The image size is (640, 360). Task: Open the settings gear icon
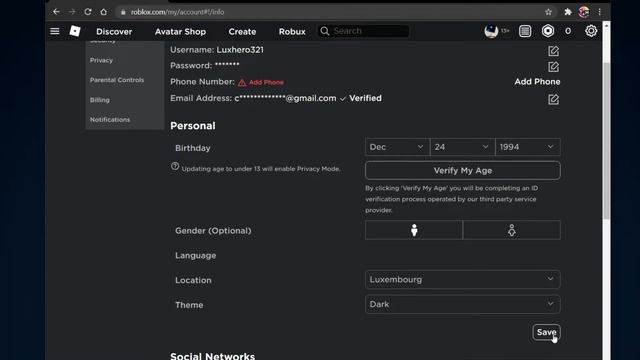pos(591,31)
